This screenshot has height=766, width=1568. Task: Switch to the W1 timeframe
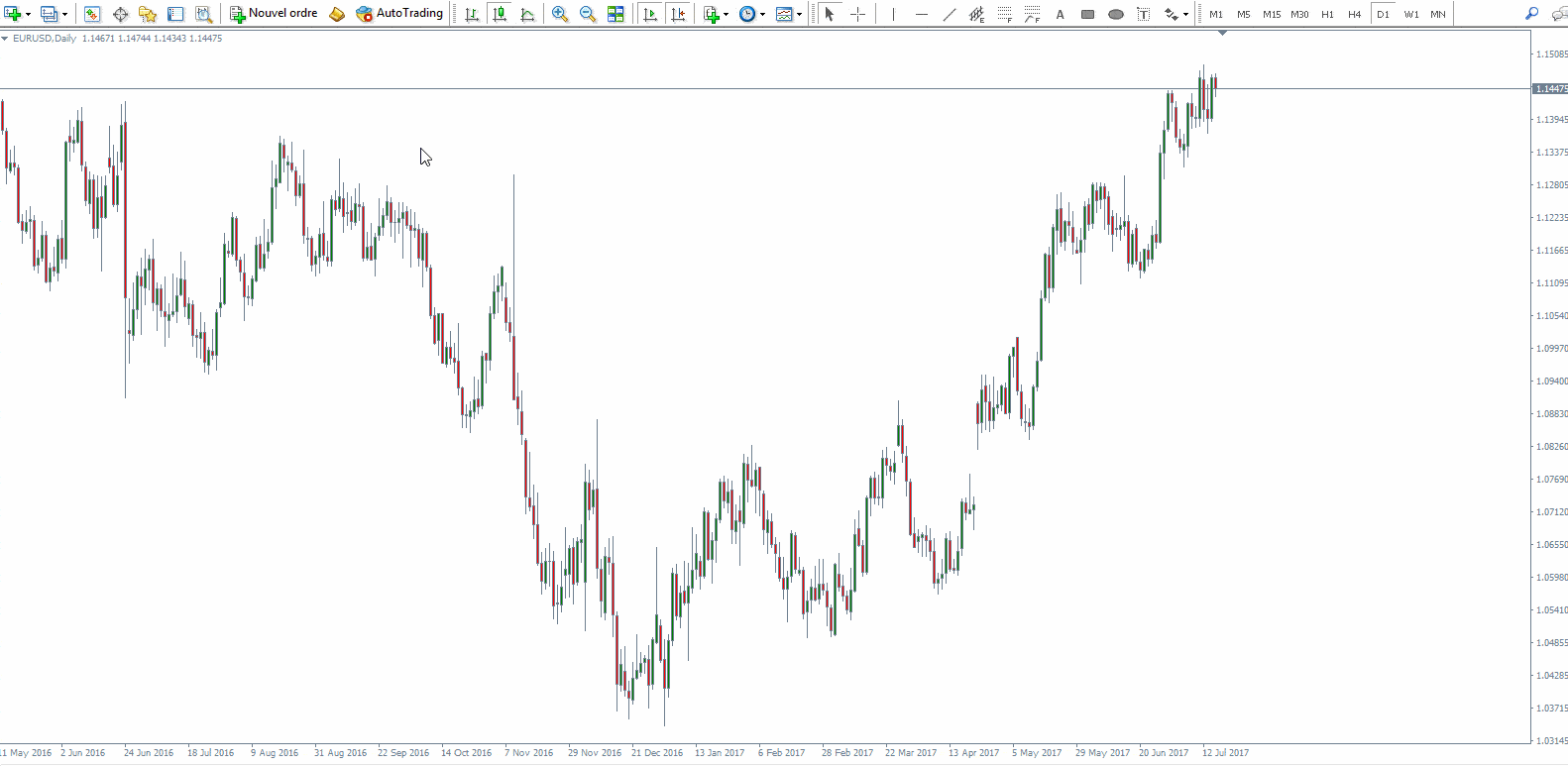(x=1411, y=14)
